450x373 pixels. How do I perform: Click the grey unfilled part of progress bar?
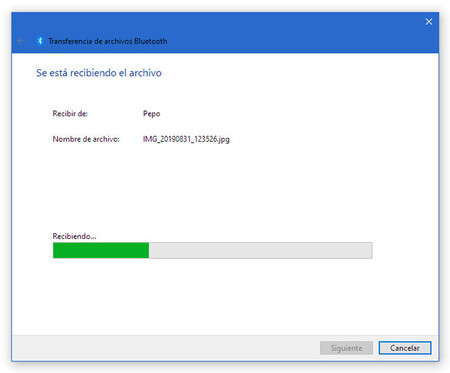[x=260, y=250]
